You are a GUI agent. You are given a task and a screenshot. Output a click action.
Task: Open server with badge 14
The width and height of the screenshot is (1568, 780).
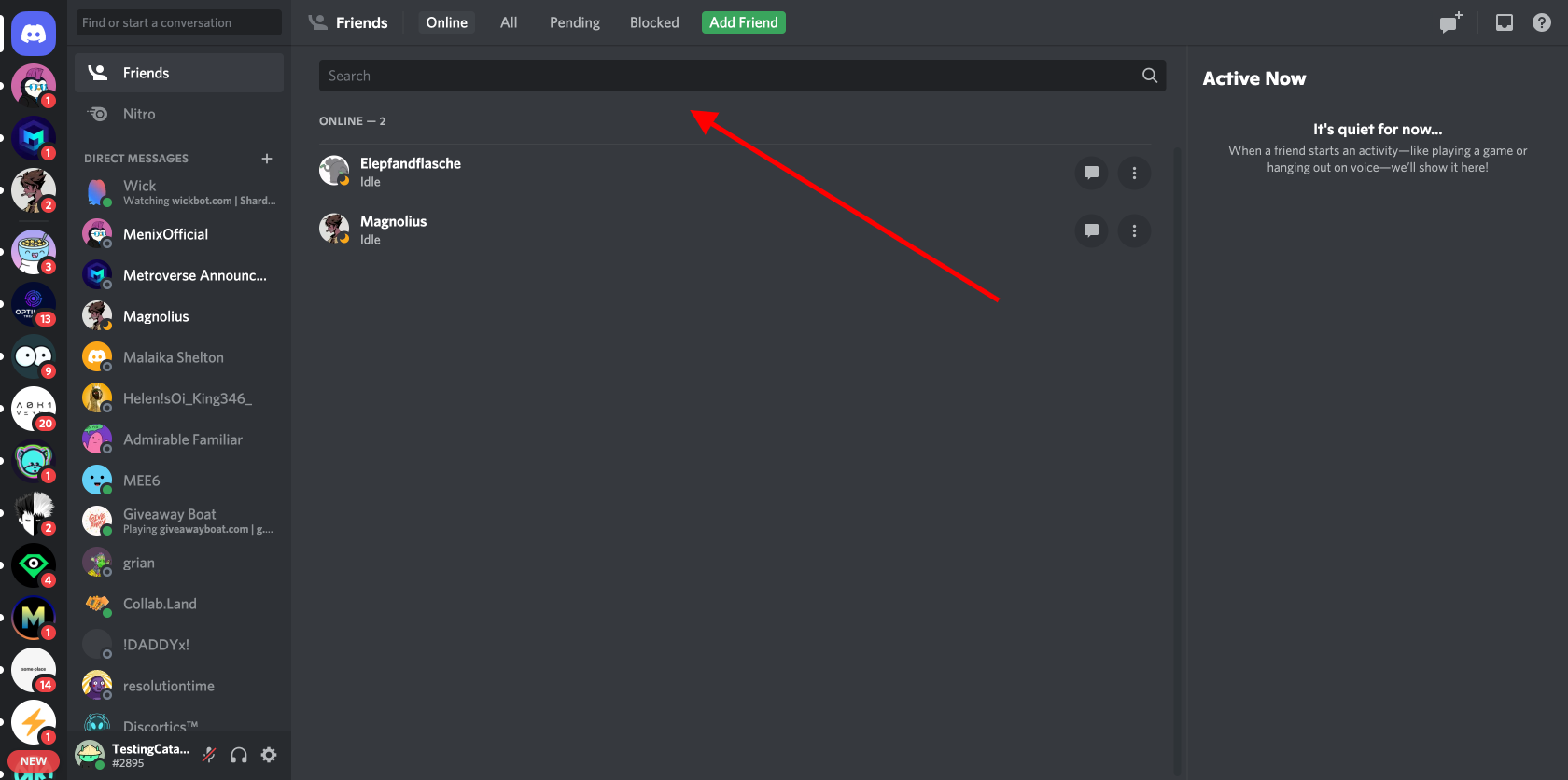34,670
